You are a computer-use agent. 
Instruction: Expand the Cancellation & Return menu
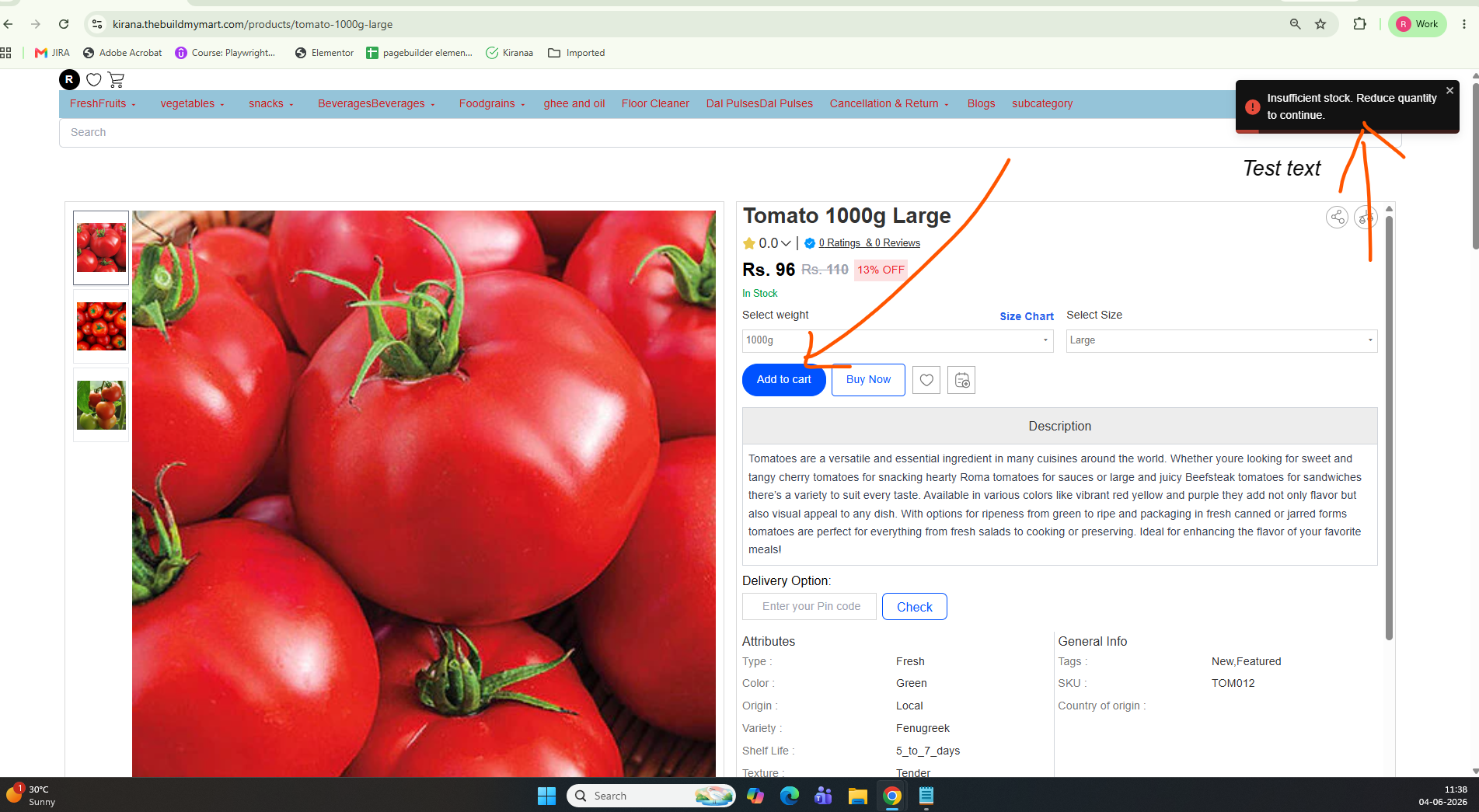(x=889, y=104)
